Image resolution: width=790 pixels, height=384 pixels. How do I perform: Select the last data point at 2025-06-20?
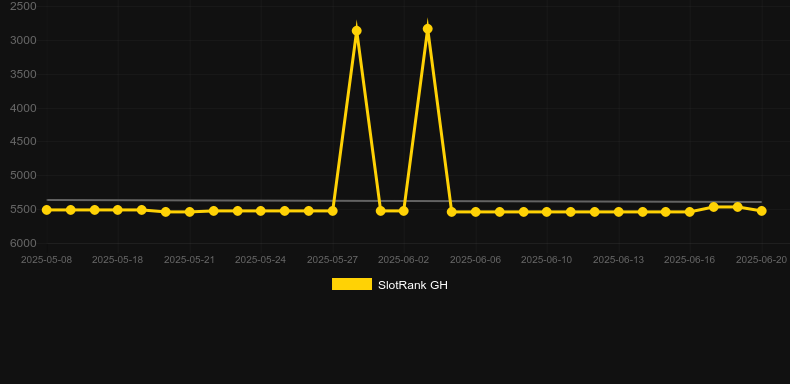click(761, 211)
